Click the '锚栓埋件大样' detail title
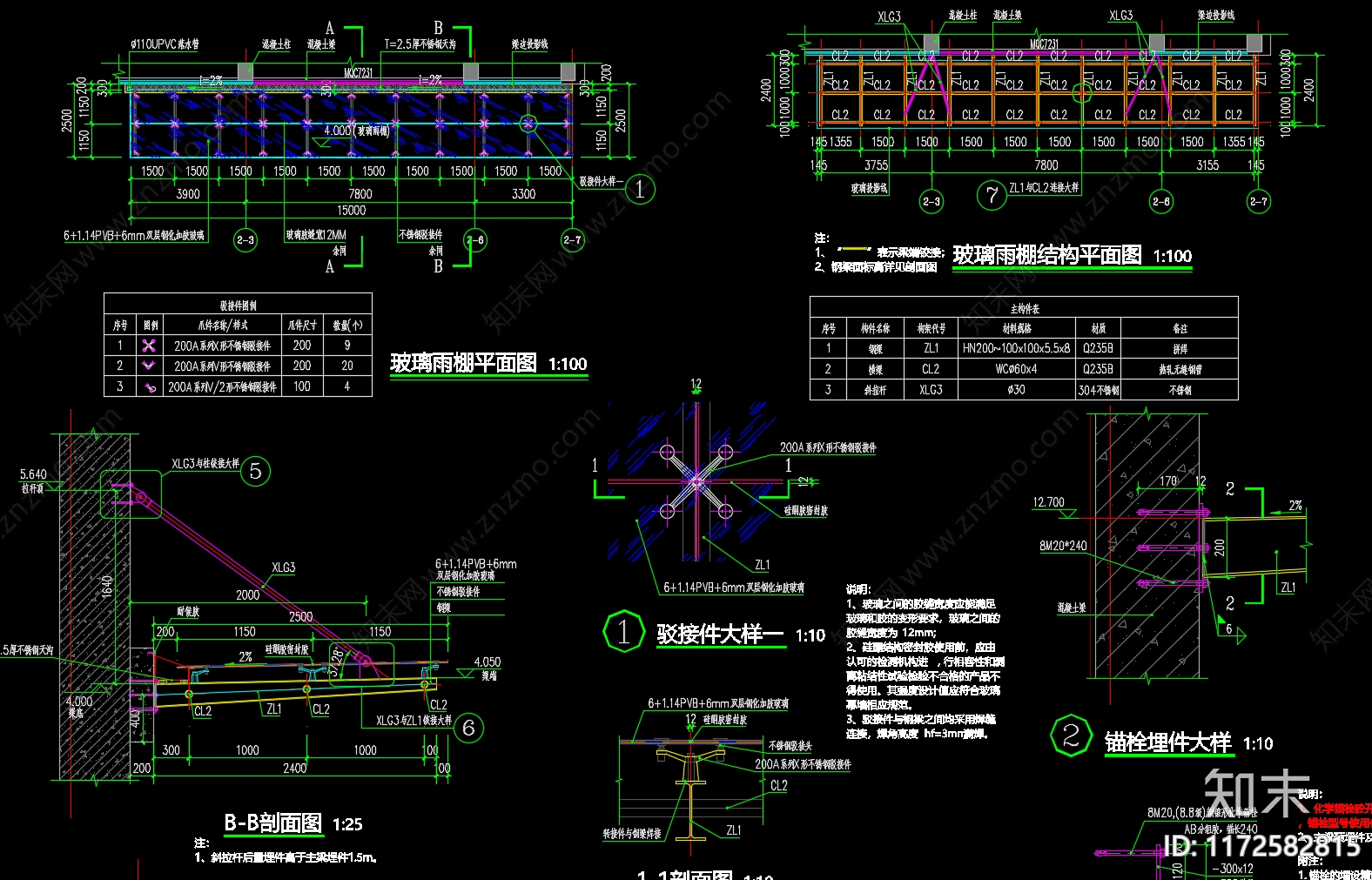Viewport: 1372px width, 880px height. coord(1168,742)
